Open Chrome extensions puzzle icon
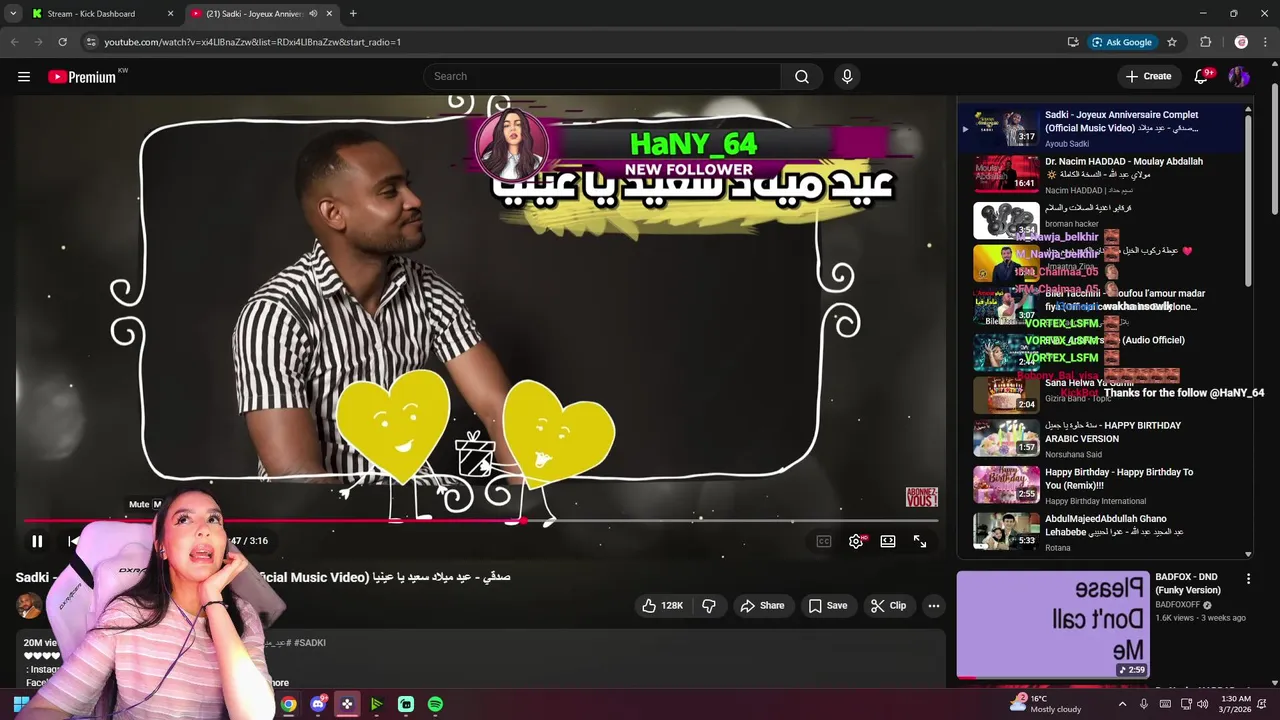 [x=1206, y=42]
